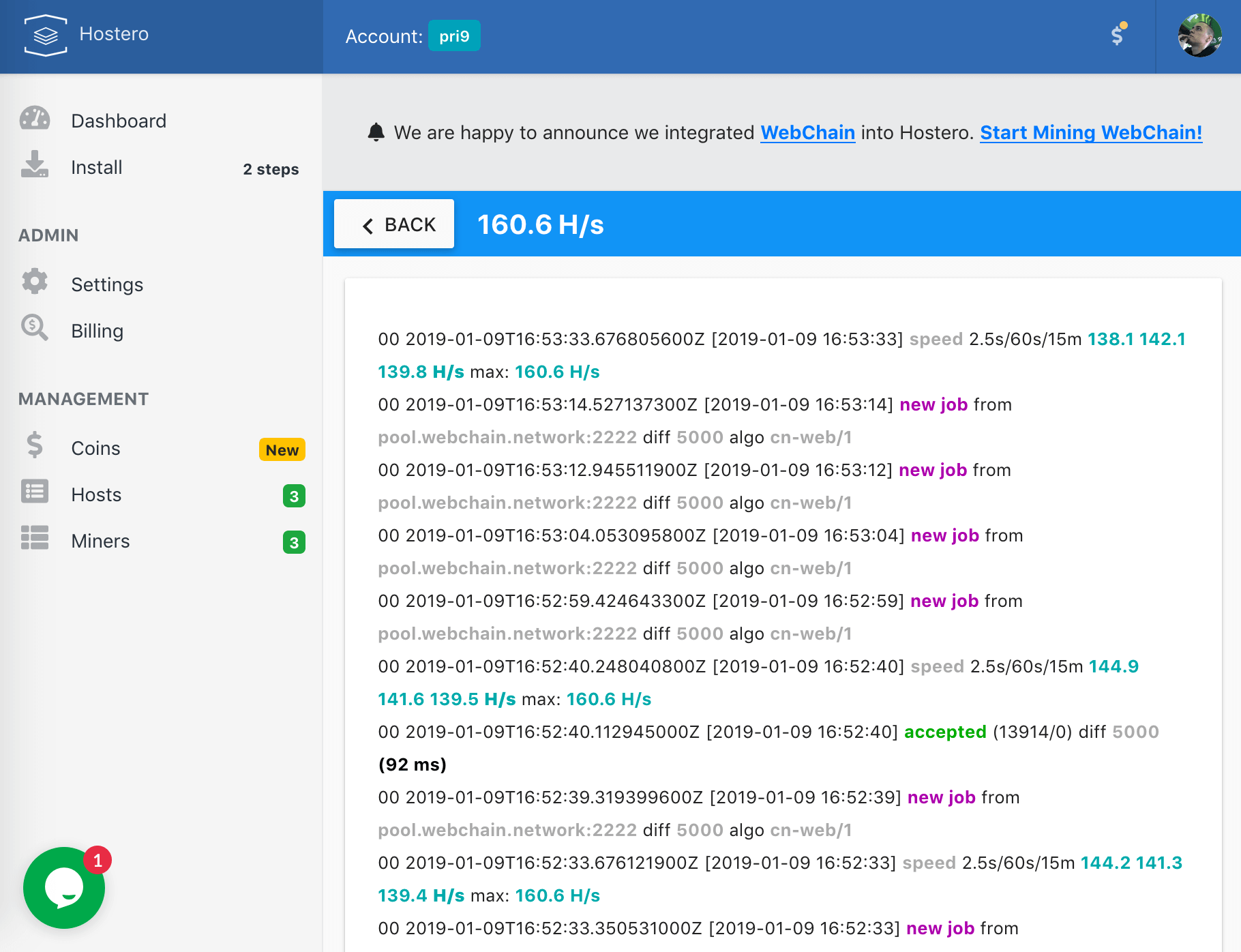The width and height of the screenshot is (1241, 952).
Task: Open the dollar balance icon in header
Action: coord(1118,35)
